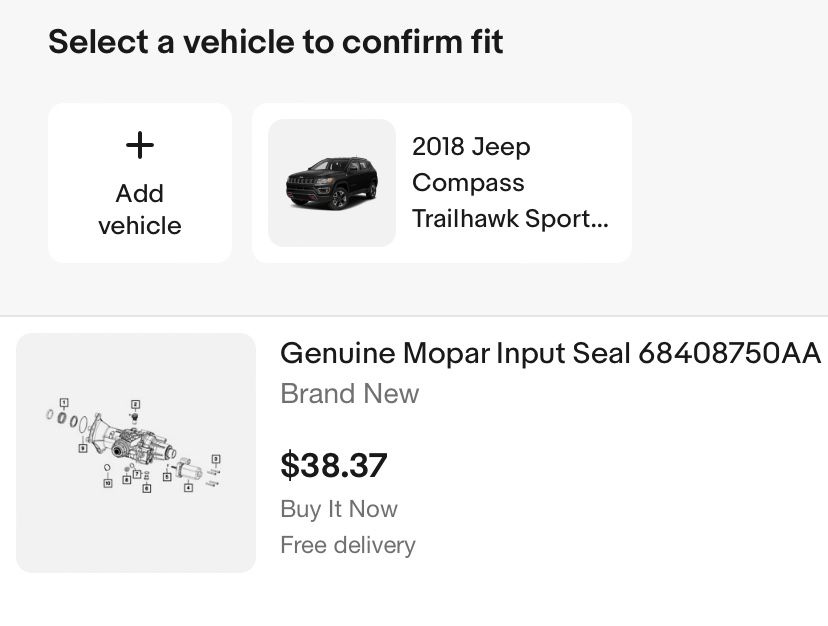Image resolution: width=828 pixels, height=626 pixels.
Task: Click callout number 10 in parts diagram
Action: [107, 483]
